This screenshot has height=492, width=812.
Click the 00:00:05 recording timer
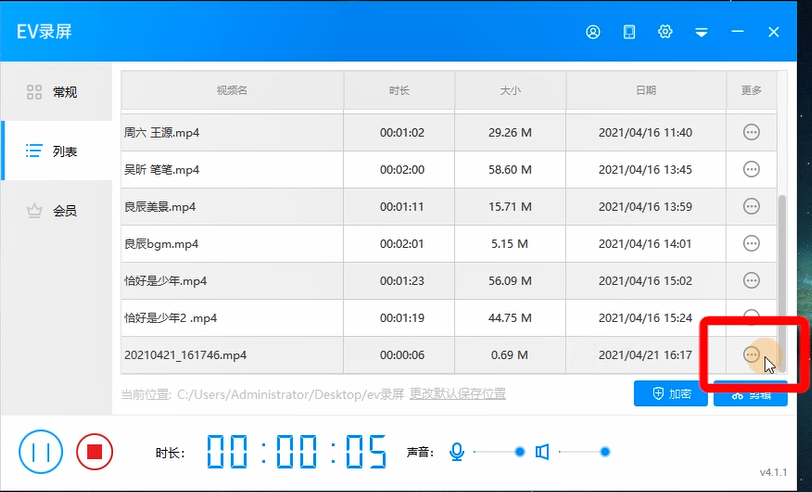click(297, 452)
